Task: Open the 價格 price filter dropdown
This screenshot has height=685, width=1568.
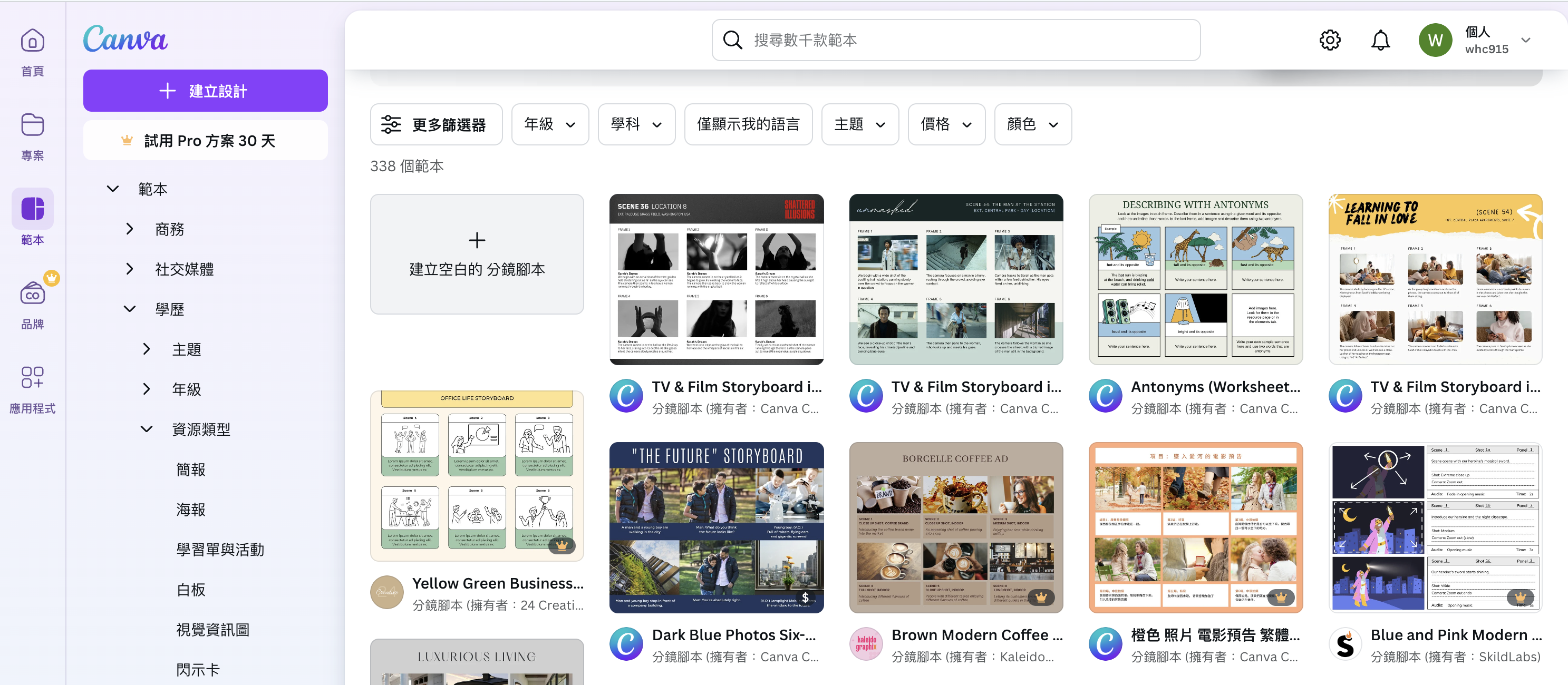Action: coord(946,125)
